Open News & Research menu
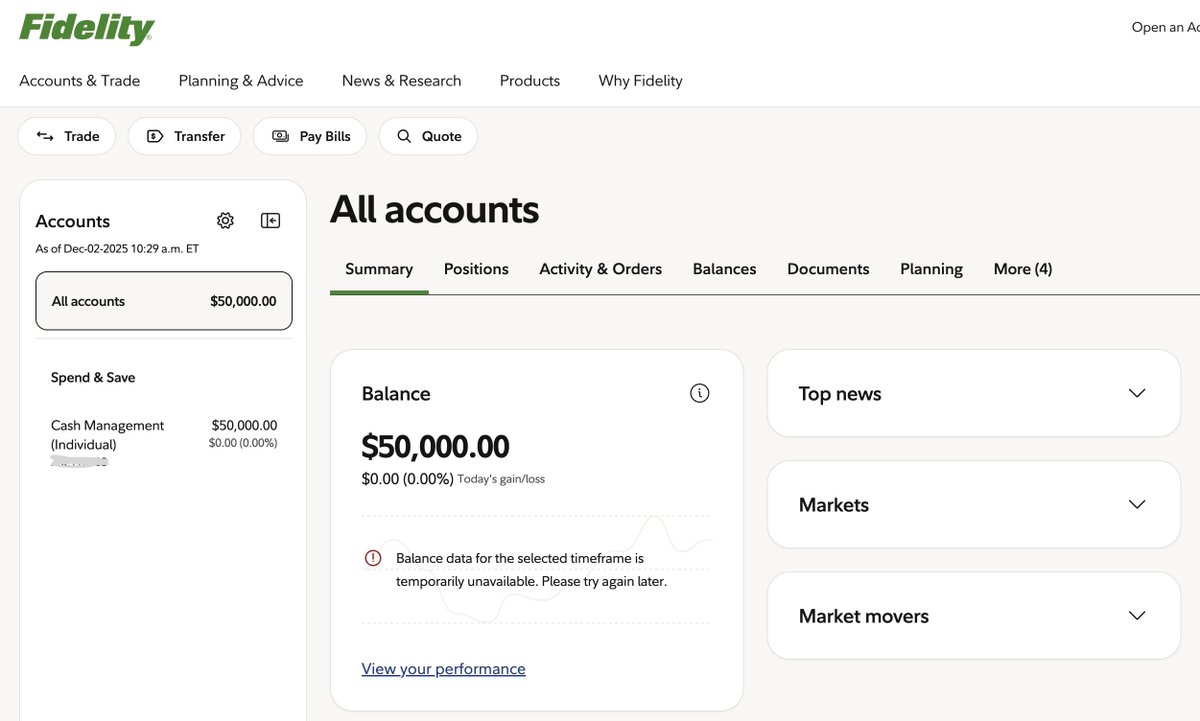Viewport: 1200px width, 721px height. click(402, 81)
